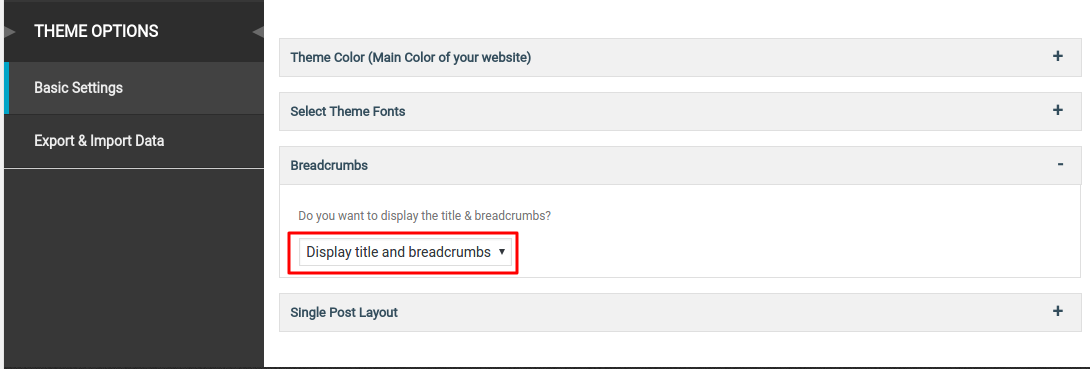Viewport: 1090px width, 369px height.
Task: Click plus icon on Select Theme Fonts
Action: click(1057, 110)
